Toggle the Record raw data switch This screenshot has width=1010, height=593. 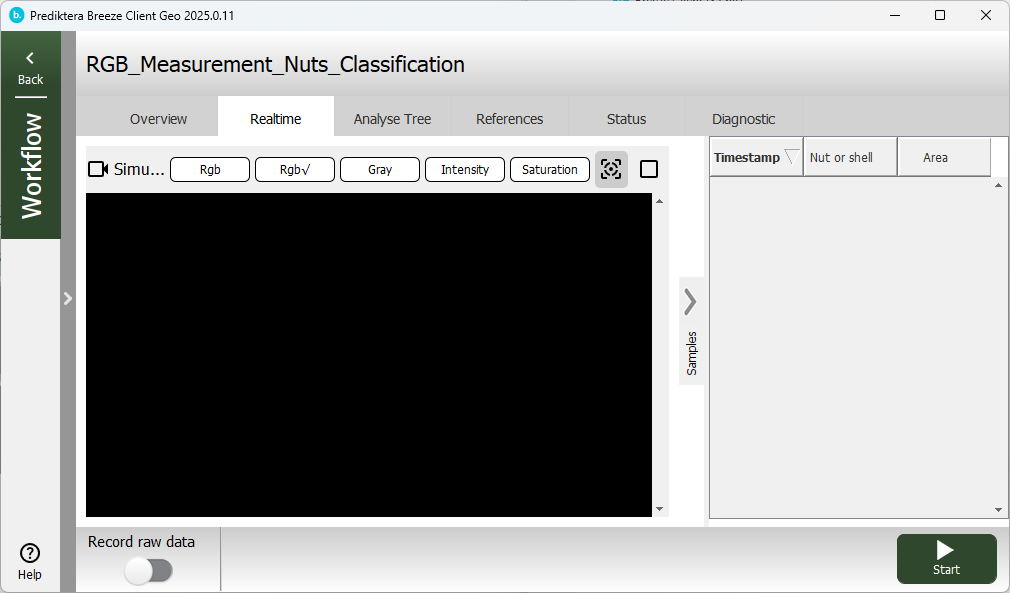click(x=148, y=570)
